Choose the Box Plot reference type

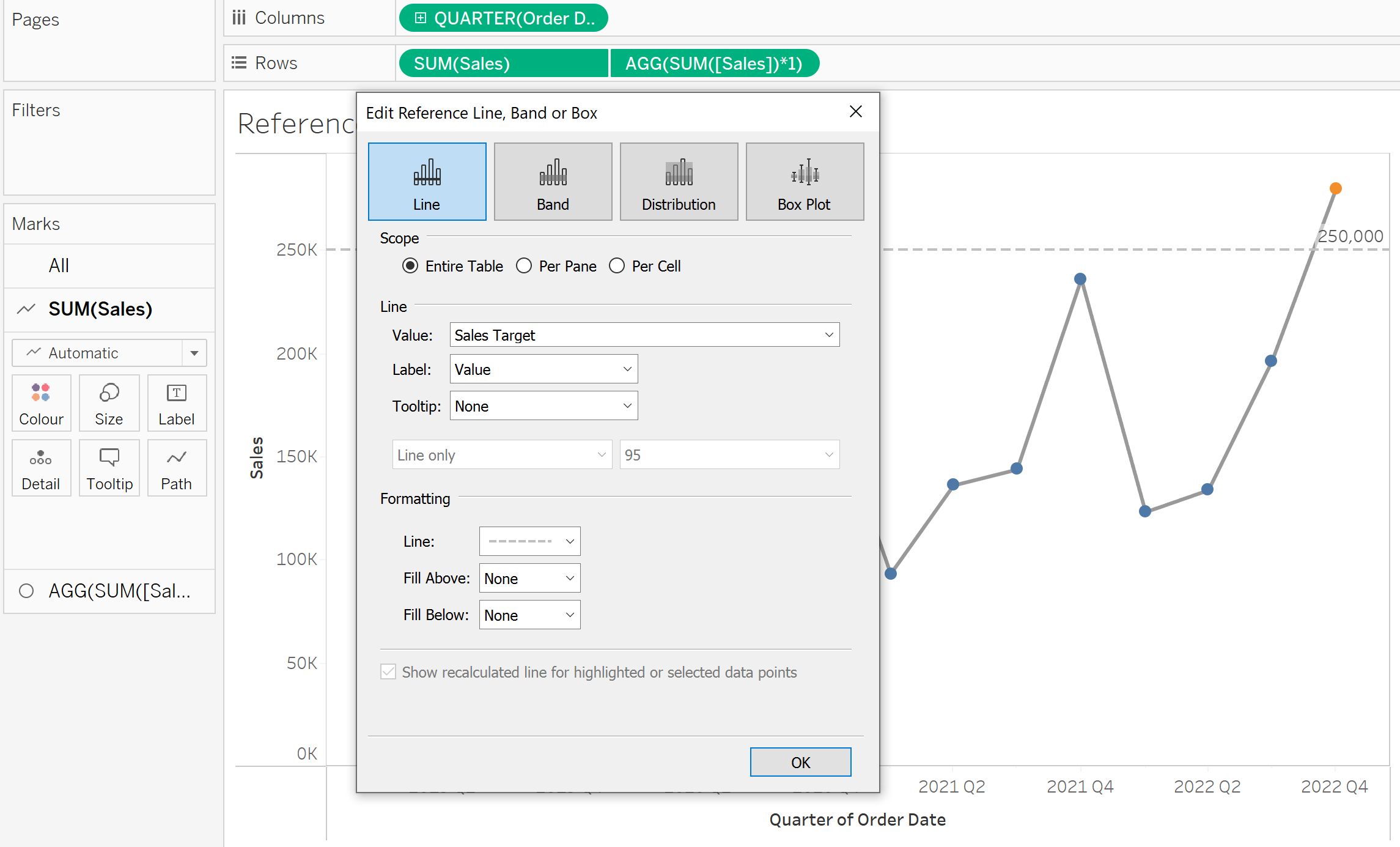point(804,182)
